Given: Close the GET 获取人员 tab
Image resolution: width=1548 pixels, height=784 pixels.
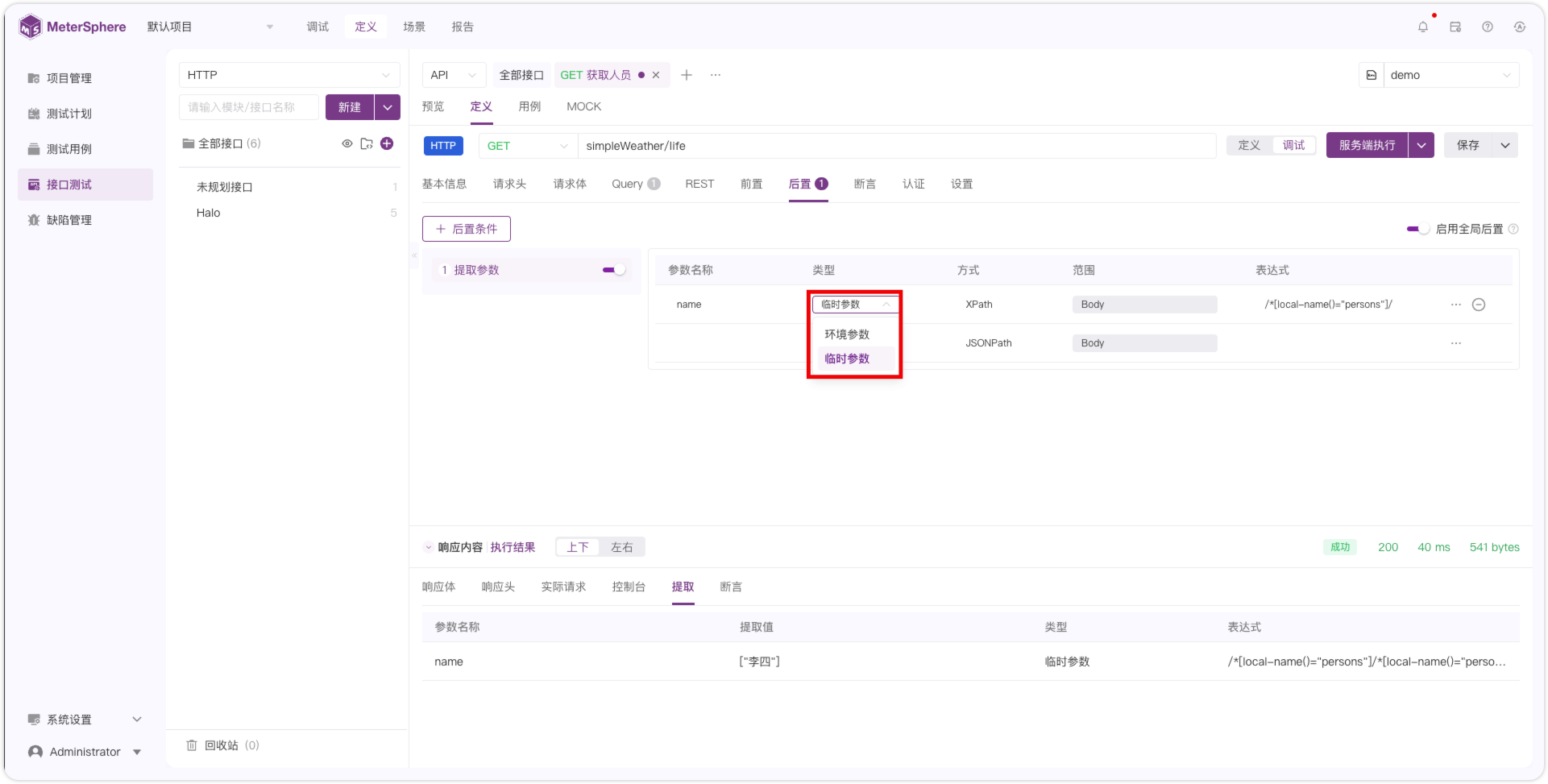Looking at the screenshot, I should (x=656, y=75).
